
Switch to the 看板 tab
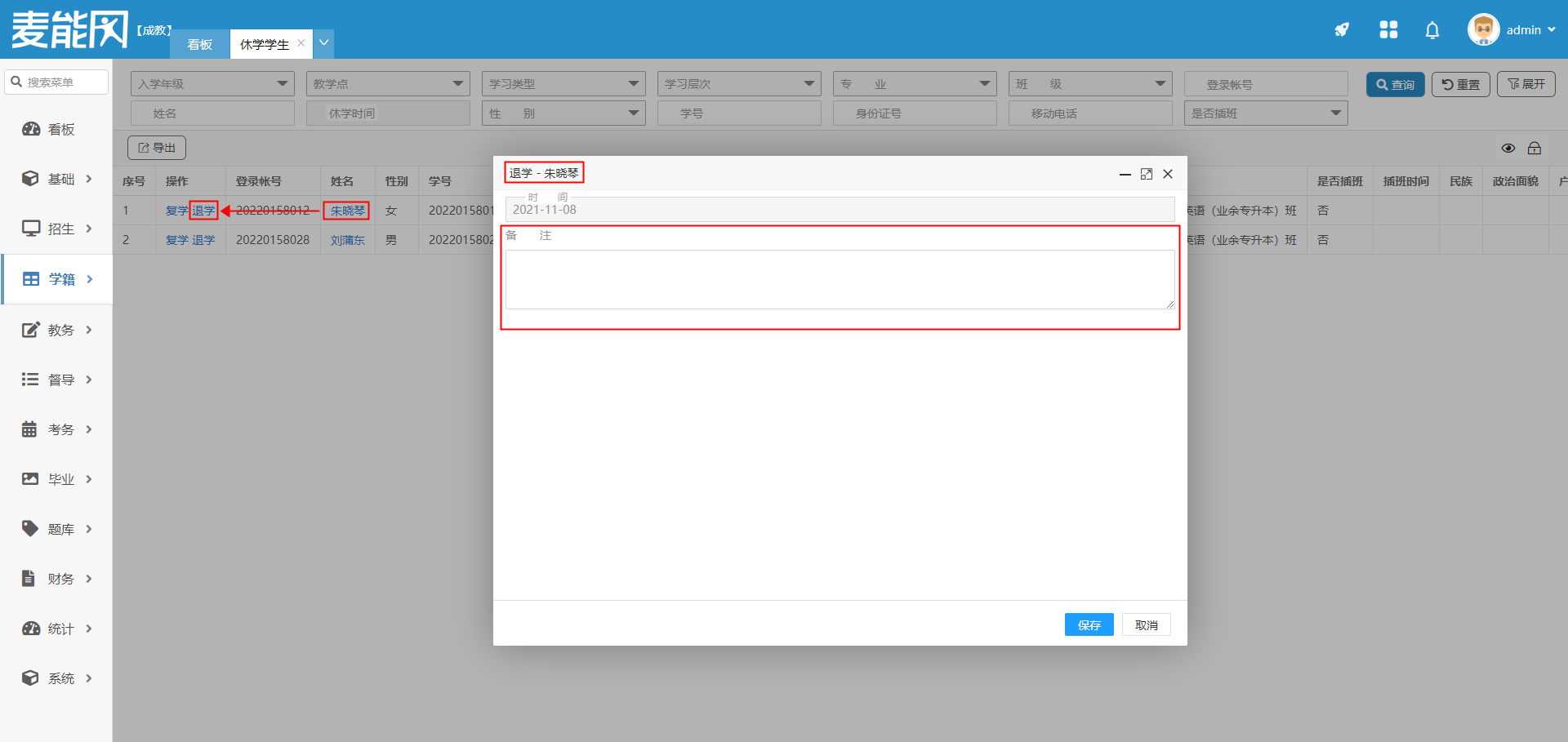tap(199, 44)
